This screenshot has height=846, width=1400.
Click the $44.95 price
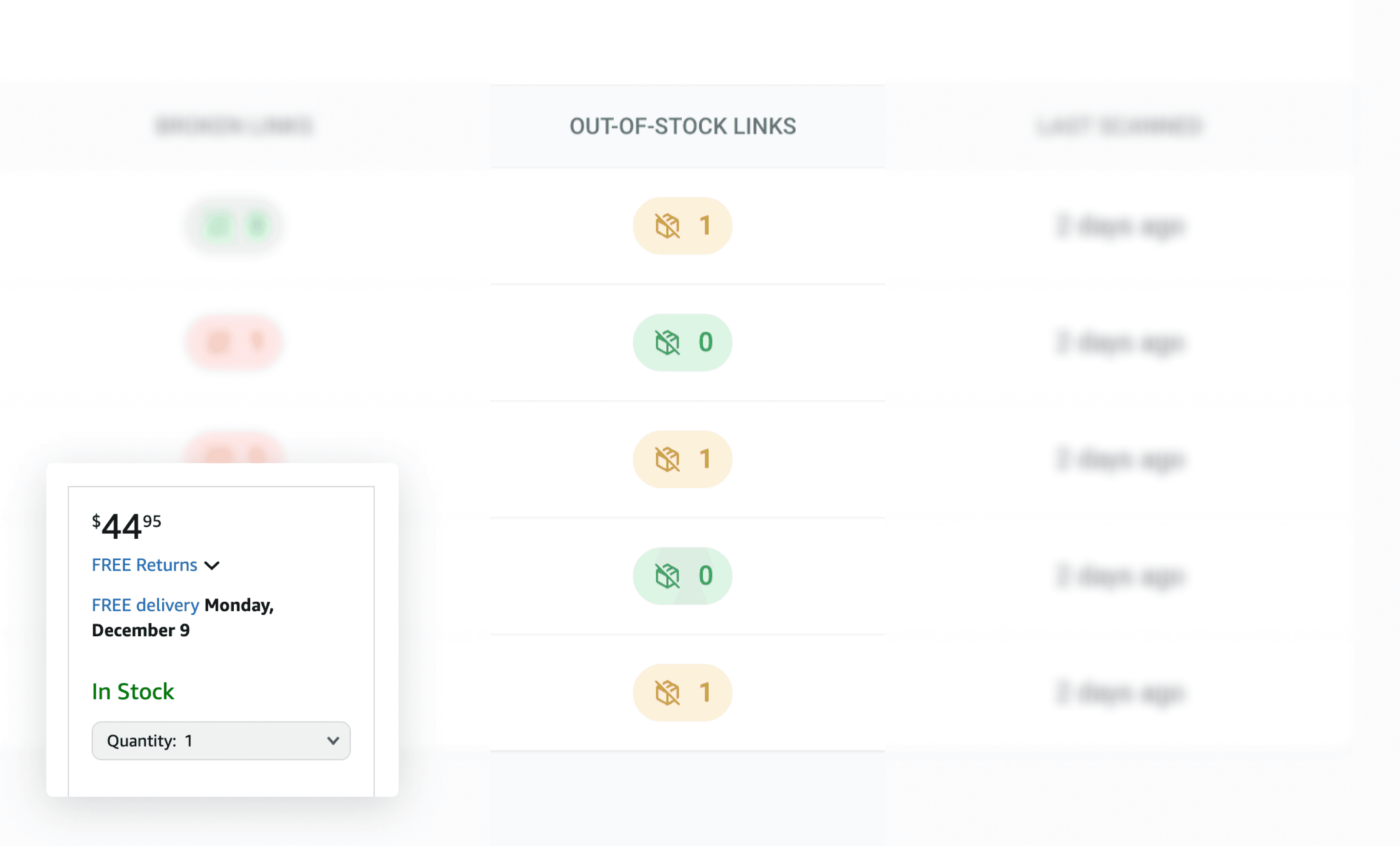[x=127, y=526]
